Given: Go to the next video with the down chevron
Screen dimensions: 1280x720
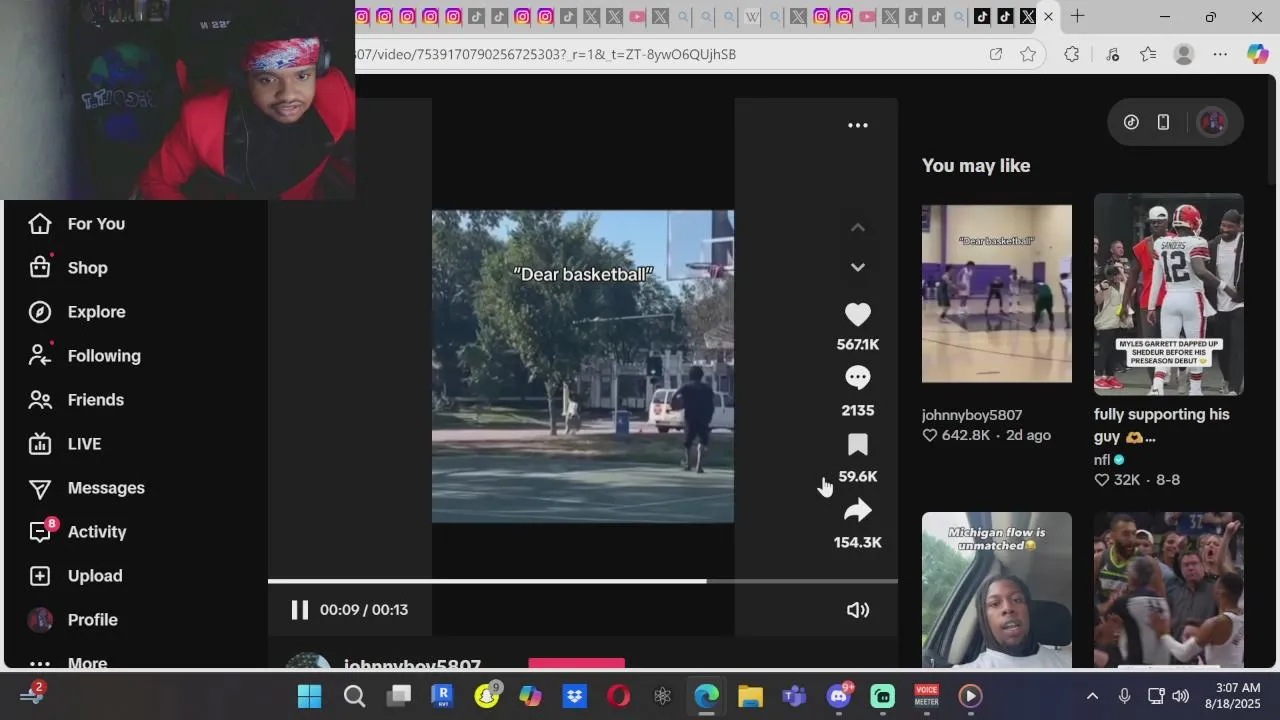Looking at the screenshot, I should coord(858,267).
